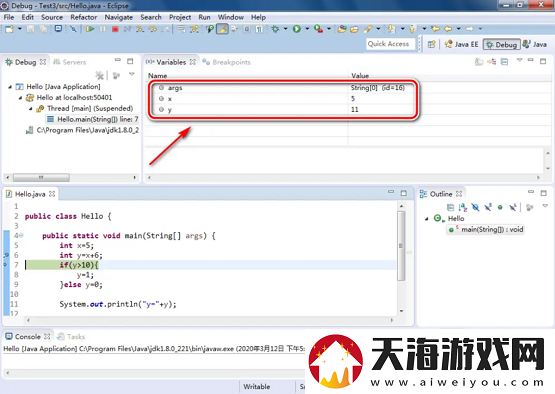Select the Debug perspective button
This screenshot has width=555, height=394.
pos(502,44)
